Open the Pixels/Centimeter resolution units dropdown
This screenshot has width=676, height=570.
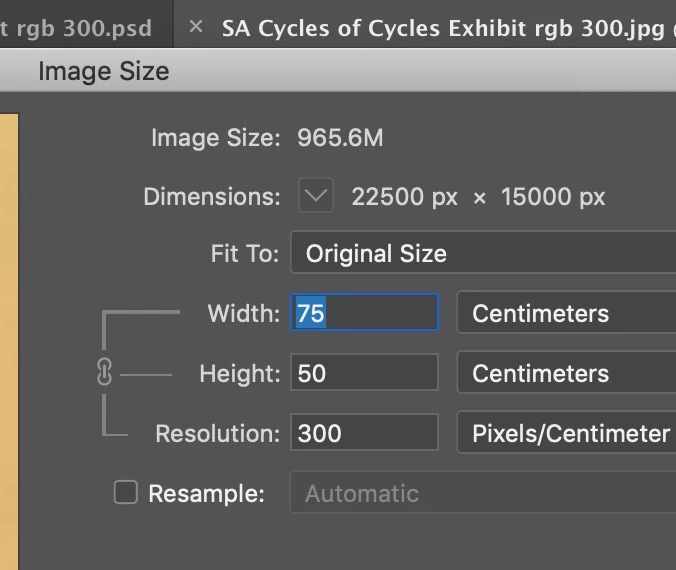(x=566, y=433)
